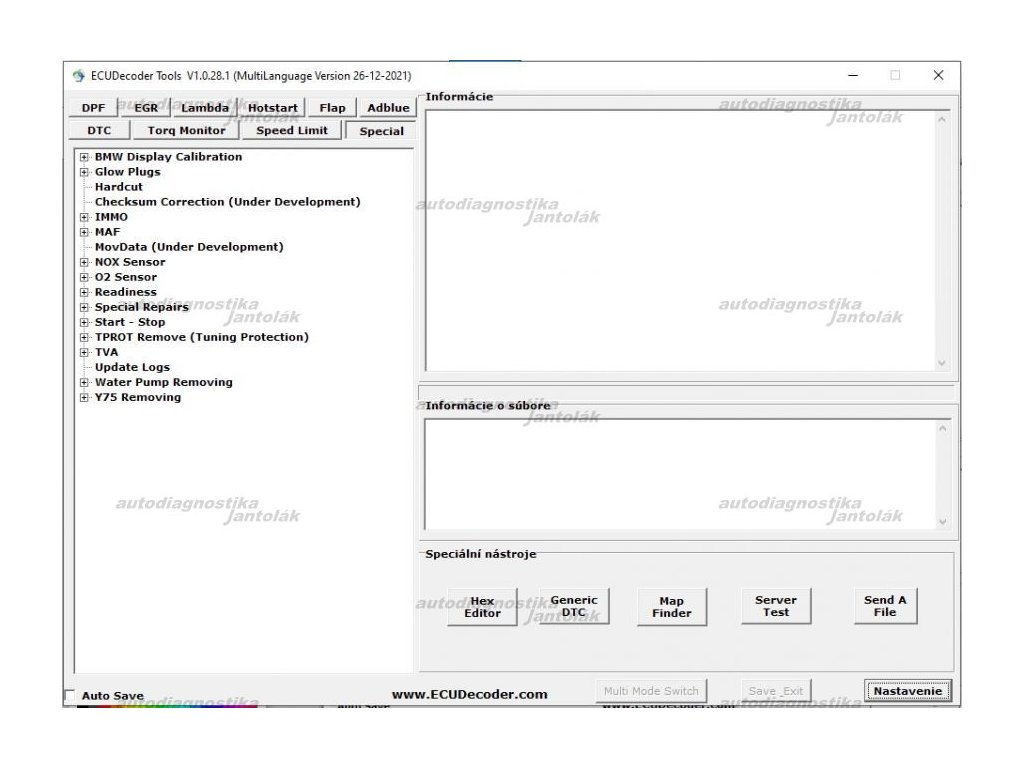Expand the TPROT Remove tree node
1024x768 pixels.
tap(84, 337)
